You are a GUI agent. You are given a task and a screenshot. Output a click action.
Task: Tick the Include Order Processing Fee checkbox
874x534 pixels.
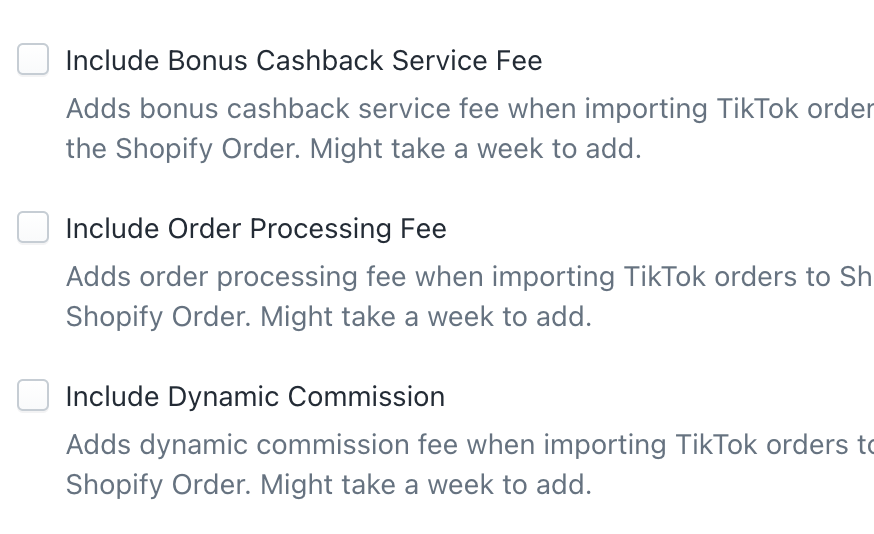click(x=33, y=227)
